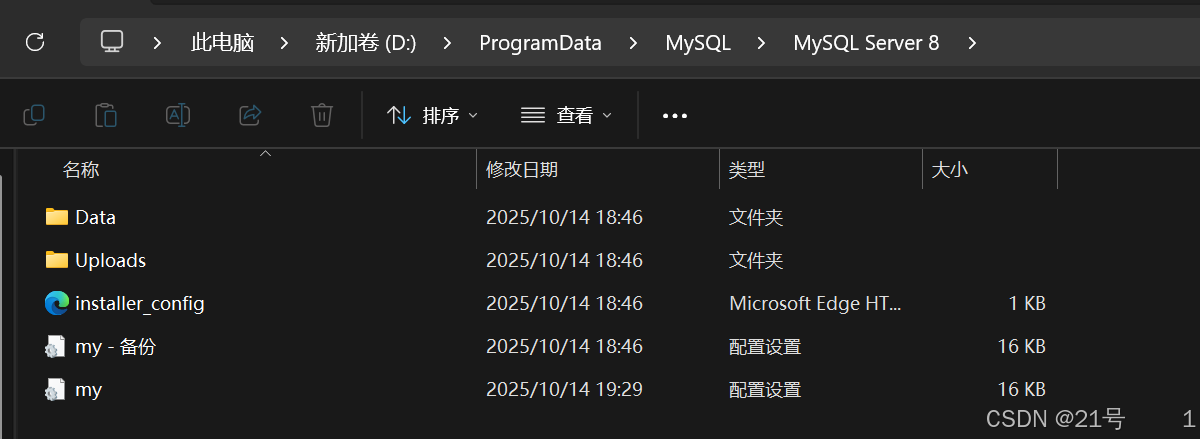
Task: Select the Rename toolbar icon
Action: (x=178, y=115)
